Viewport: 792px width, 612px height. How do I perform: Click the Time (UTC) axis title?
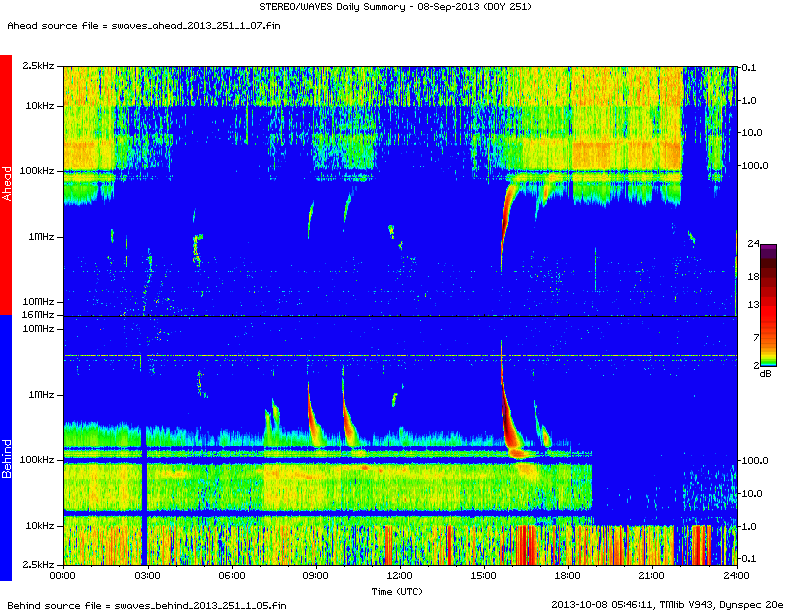coord(399,591)
